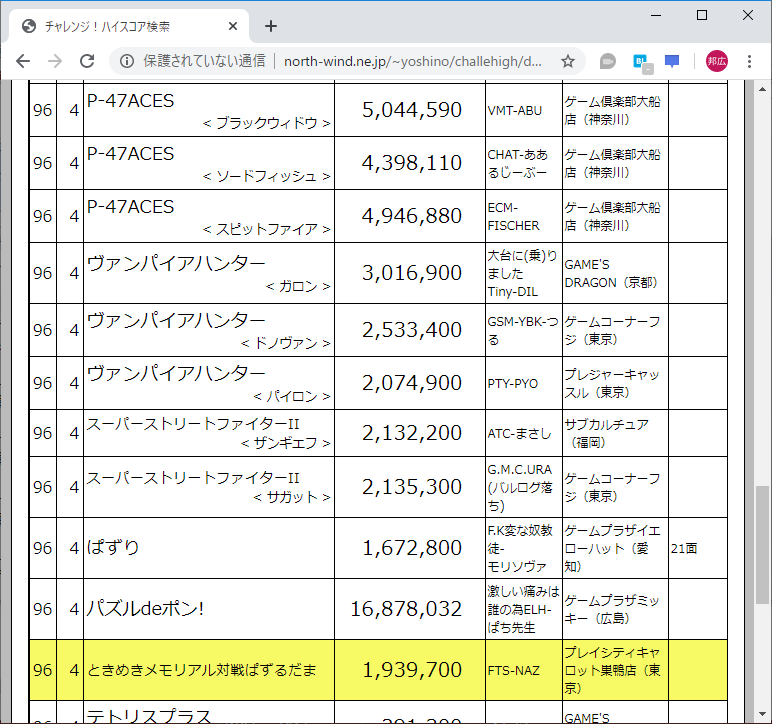Select the score 1,672,800
Viewport: 772px width, 724px height.
[x=412, y=548]
